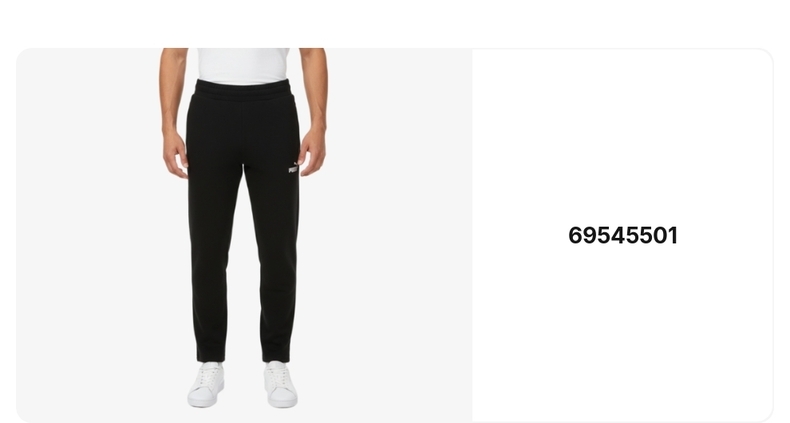The height and width of the screenshot is (423, 790).
Task: Click the white panel below the product code
Action: [623, 333]
